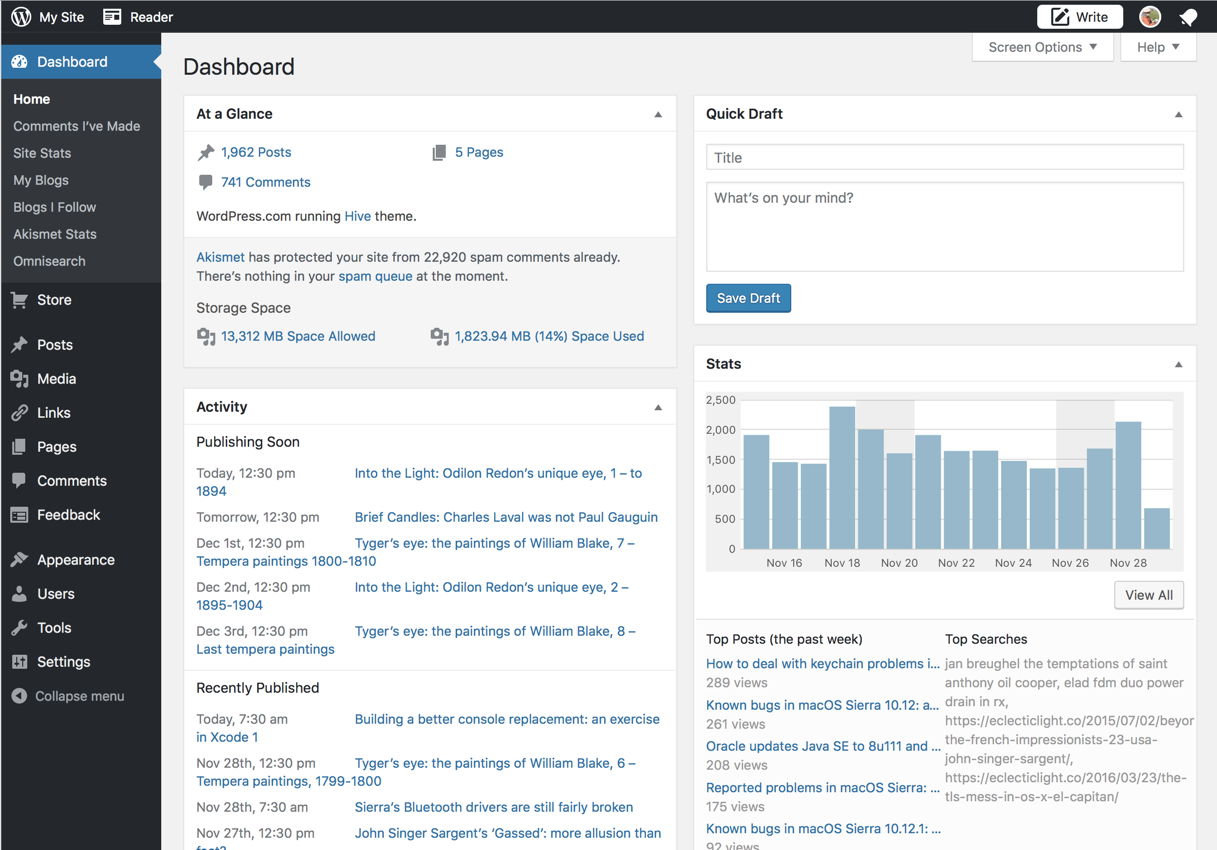Click the Appearance paintbrush icon
This screenshot has width=1217, height=850.
point(19,560)
